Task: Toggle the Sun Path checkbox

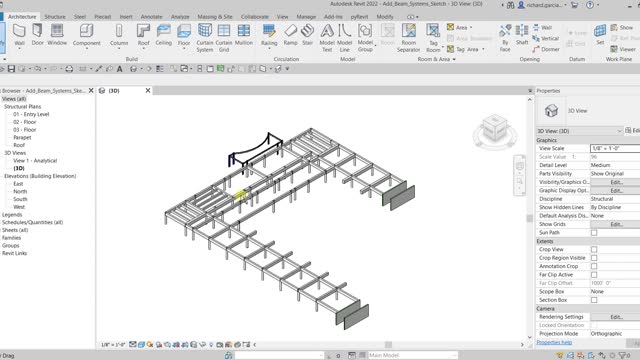Action: coord(594,233)
